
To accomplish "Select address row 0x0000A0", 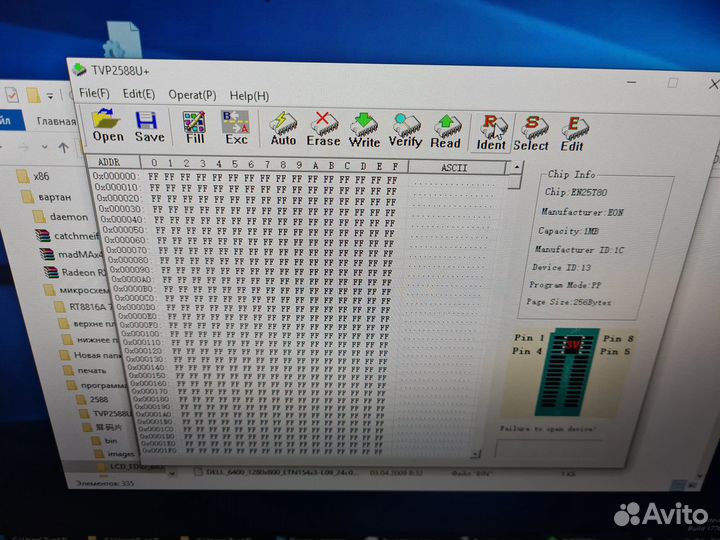I will click(x=252, y=281).
